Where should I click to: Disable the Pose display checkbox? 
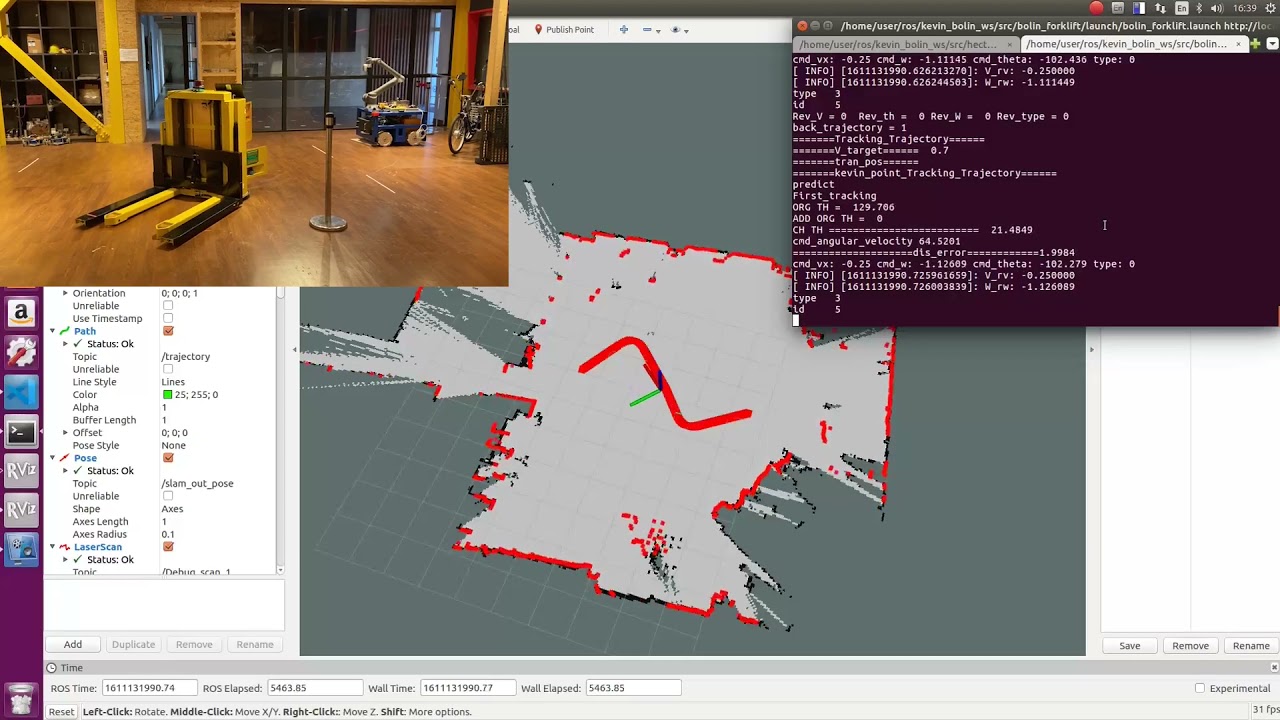click(x=168, y=458)
